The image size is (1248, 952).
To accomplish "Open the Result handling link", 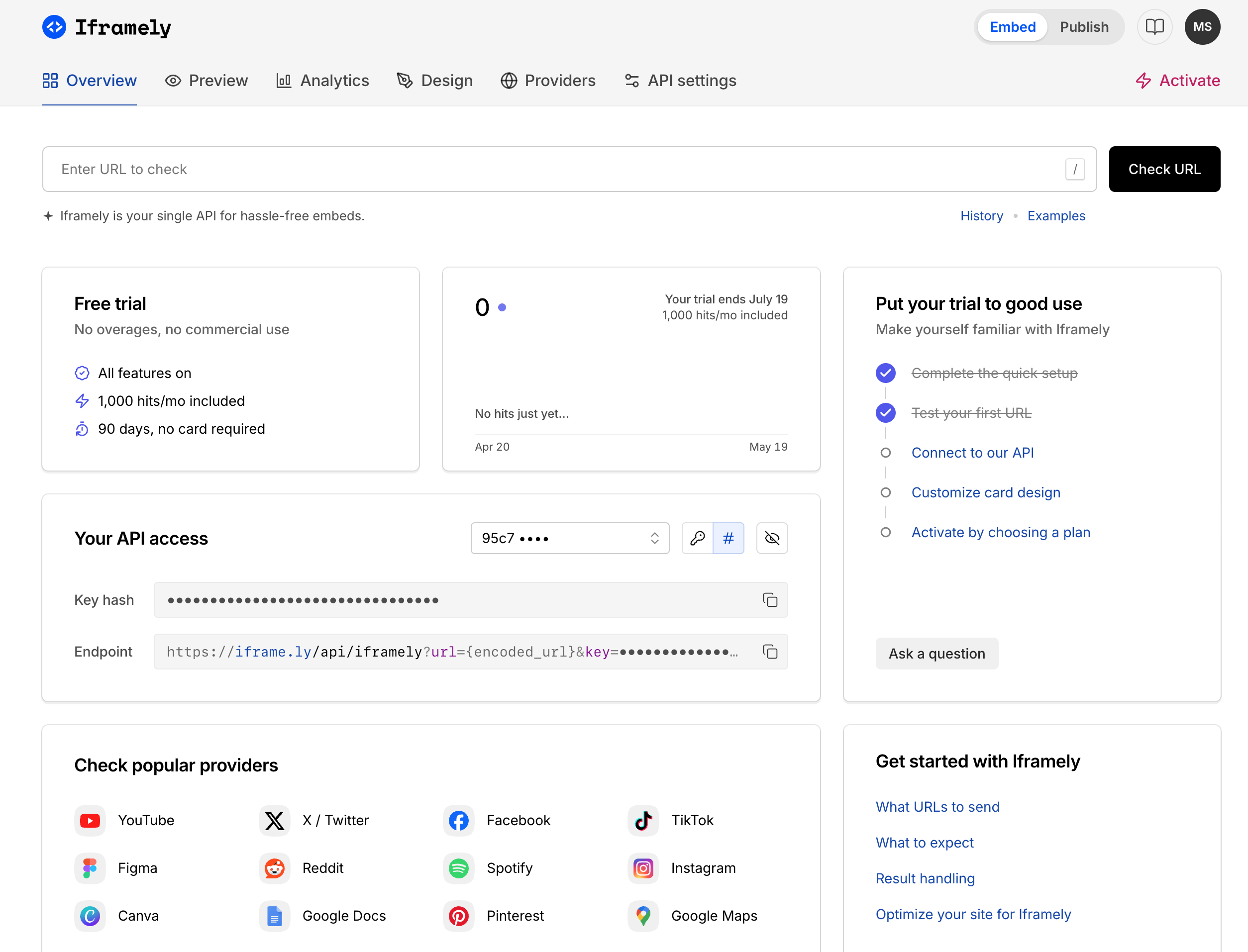I will pyautogui.click(x=925, y=878).
